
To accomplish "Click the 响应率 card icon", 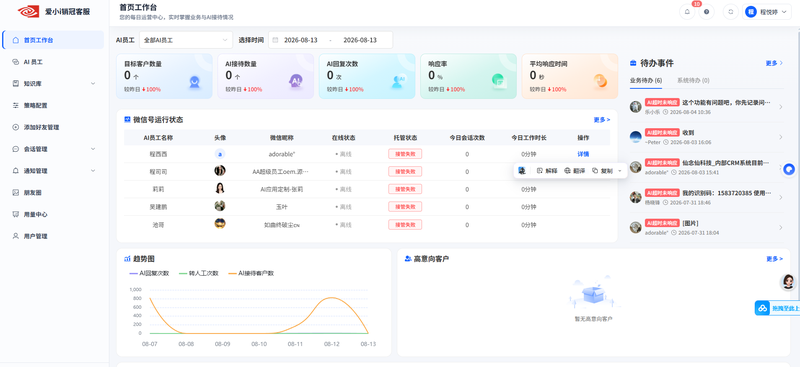I will pos(498,81).
